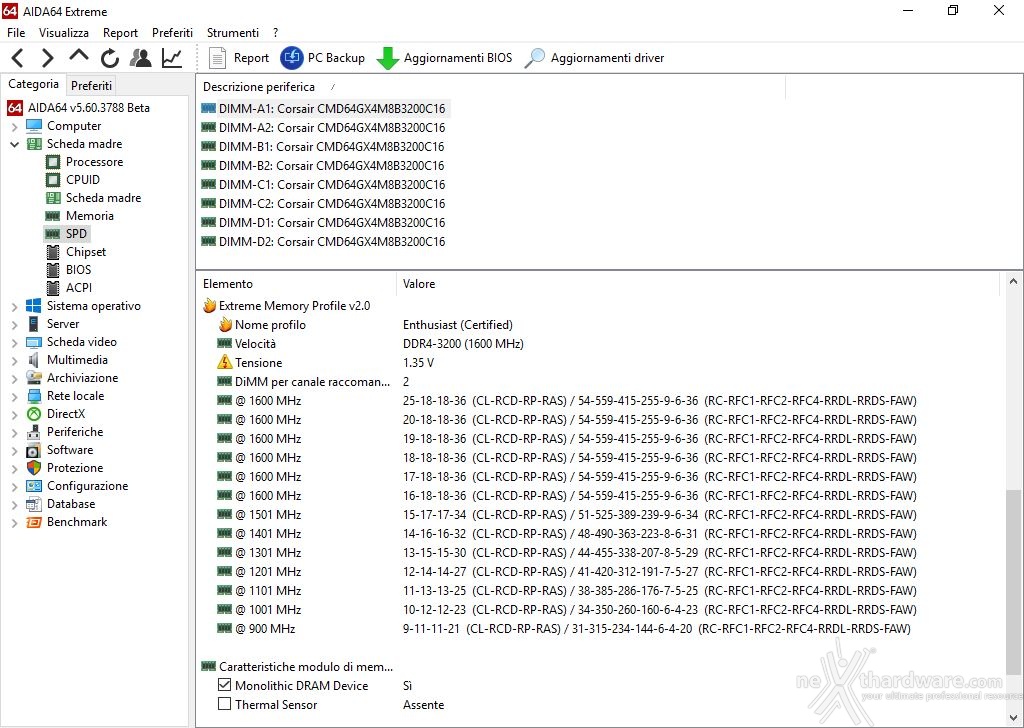Click the Rete locale network icon
1024x728 pixels.
[33, 396]
